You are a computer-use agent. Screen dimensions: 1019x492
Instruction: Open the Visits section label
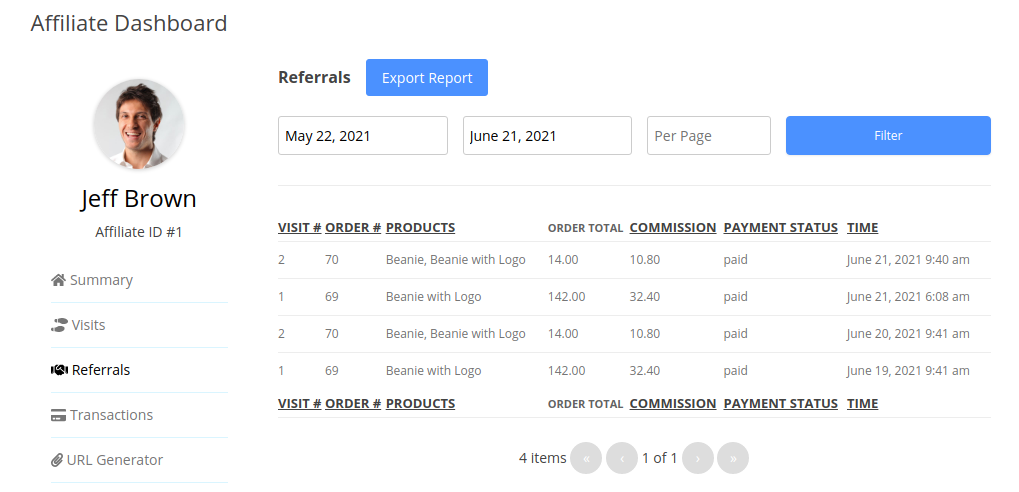(88, 325)
